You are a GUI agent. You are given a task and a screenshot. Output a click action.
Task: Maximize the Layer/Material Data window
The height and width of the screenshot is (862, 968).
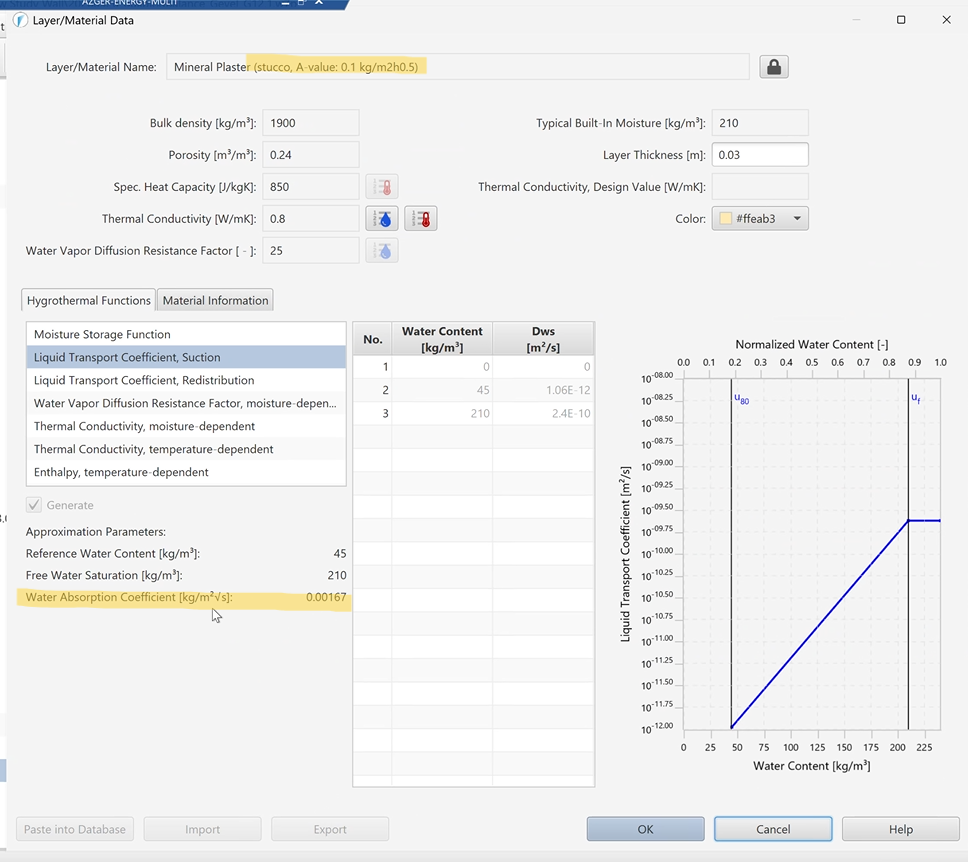(x=900, y=20)
